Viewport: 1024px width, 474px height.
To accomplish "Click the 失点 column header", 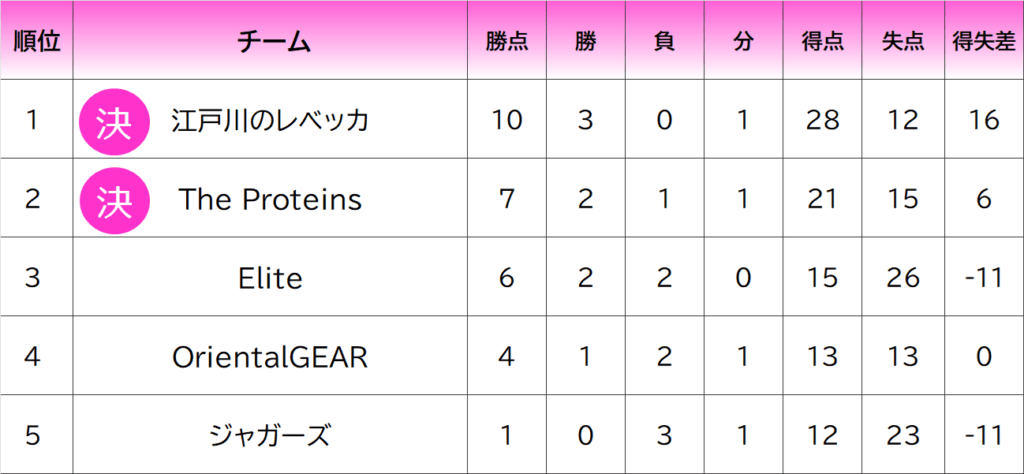I will tap(902, 41).
